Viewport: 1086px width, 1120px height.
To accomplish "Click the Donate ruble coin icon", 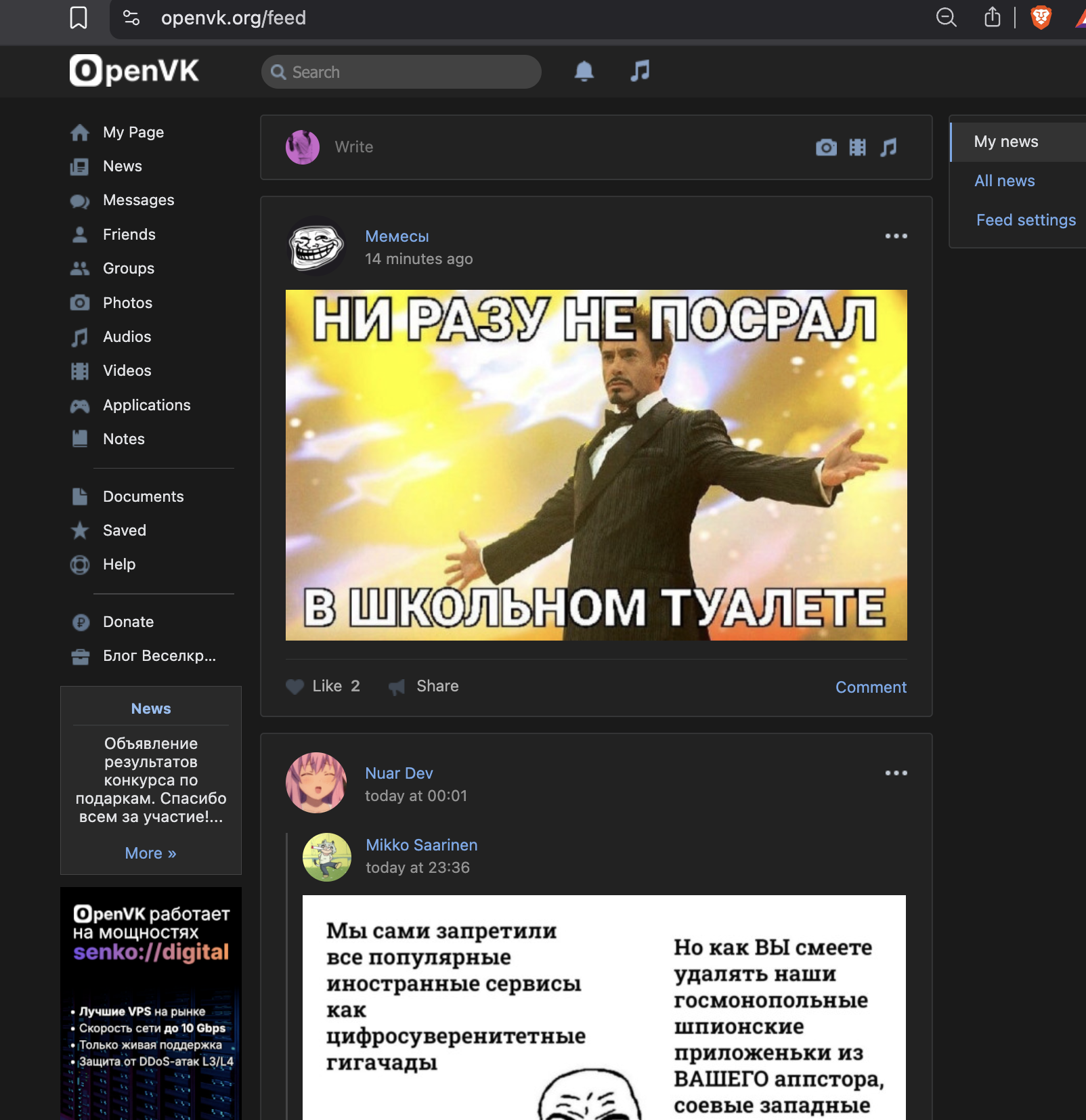I will tap(81, 622).
